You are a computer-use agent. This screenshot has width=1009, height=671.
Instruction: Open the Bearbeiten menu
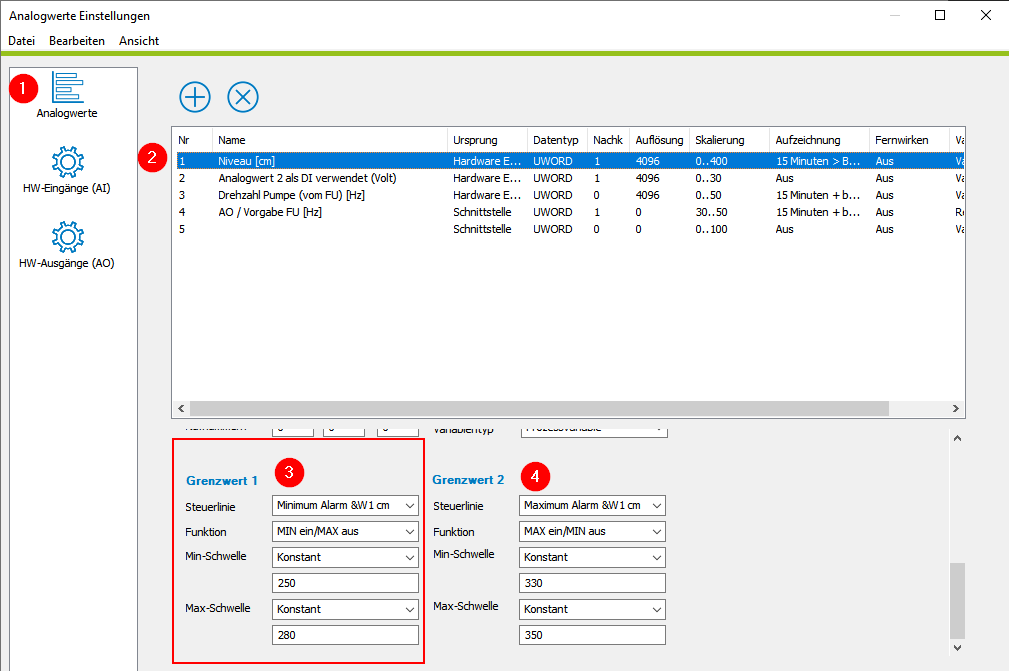click(x=77, y=41)
